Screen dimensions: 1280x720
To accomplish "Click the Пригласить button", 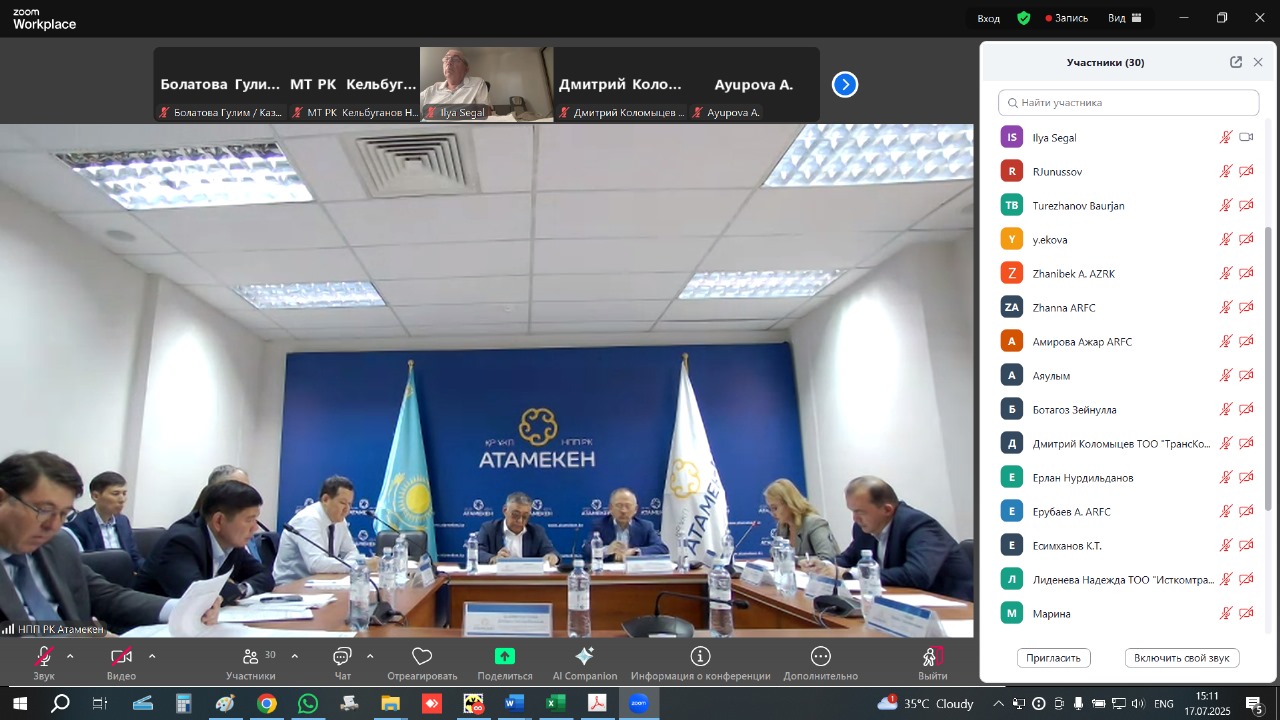I will coord(1054,658).
